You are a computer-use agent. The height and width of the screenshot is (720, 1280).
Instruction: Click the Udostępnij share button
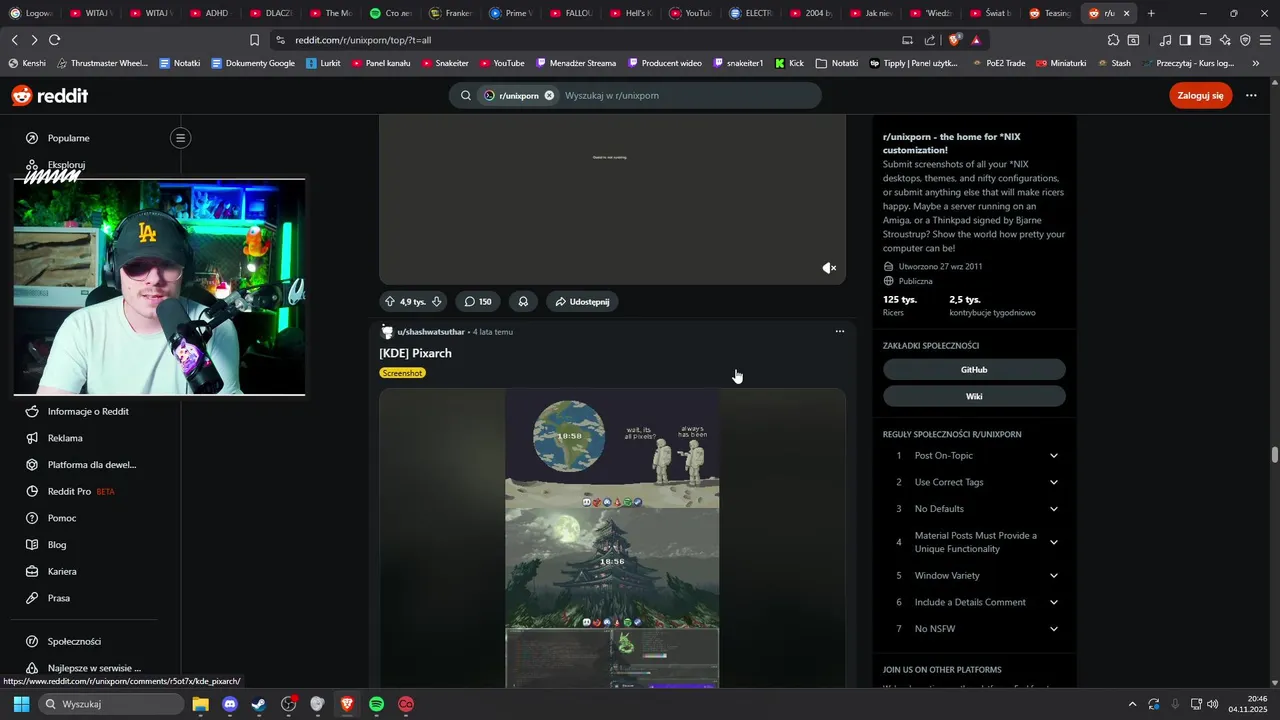tap(582, 301)
